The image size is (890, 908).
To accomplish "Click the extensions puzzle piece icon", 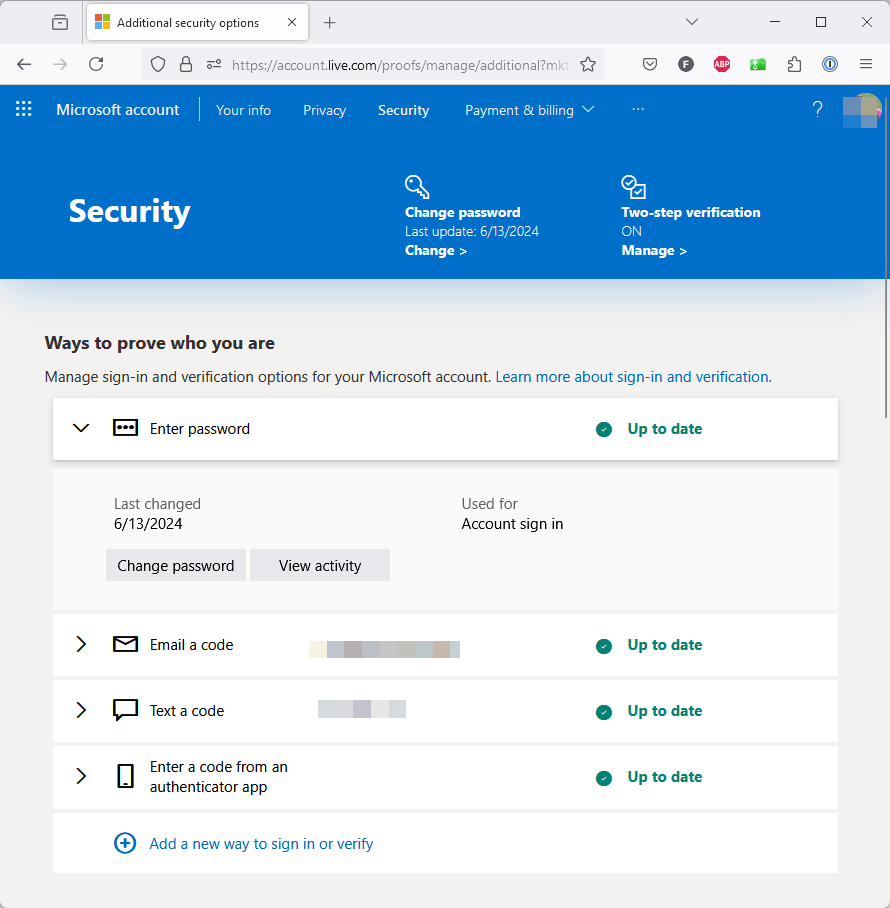I will (794, 64).
